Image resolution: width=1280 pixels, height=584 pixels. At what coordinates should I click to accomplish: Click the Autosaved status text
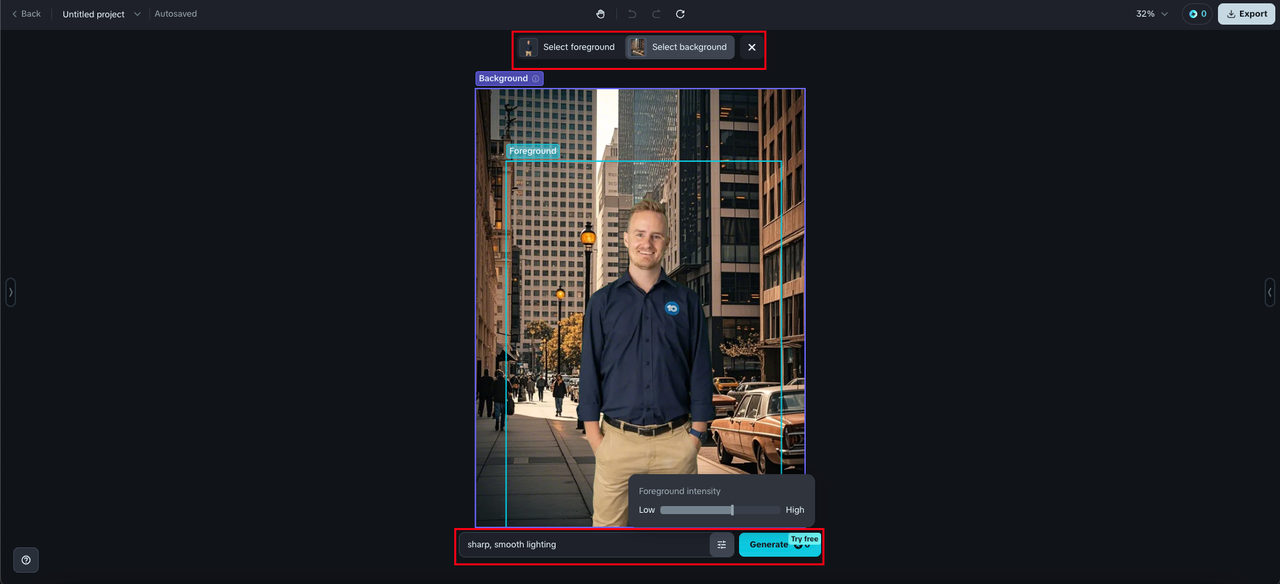[x=176, y=14]
